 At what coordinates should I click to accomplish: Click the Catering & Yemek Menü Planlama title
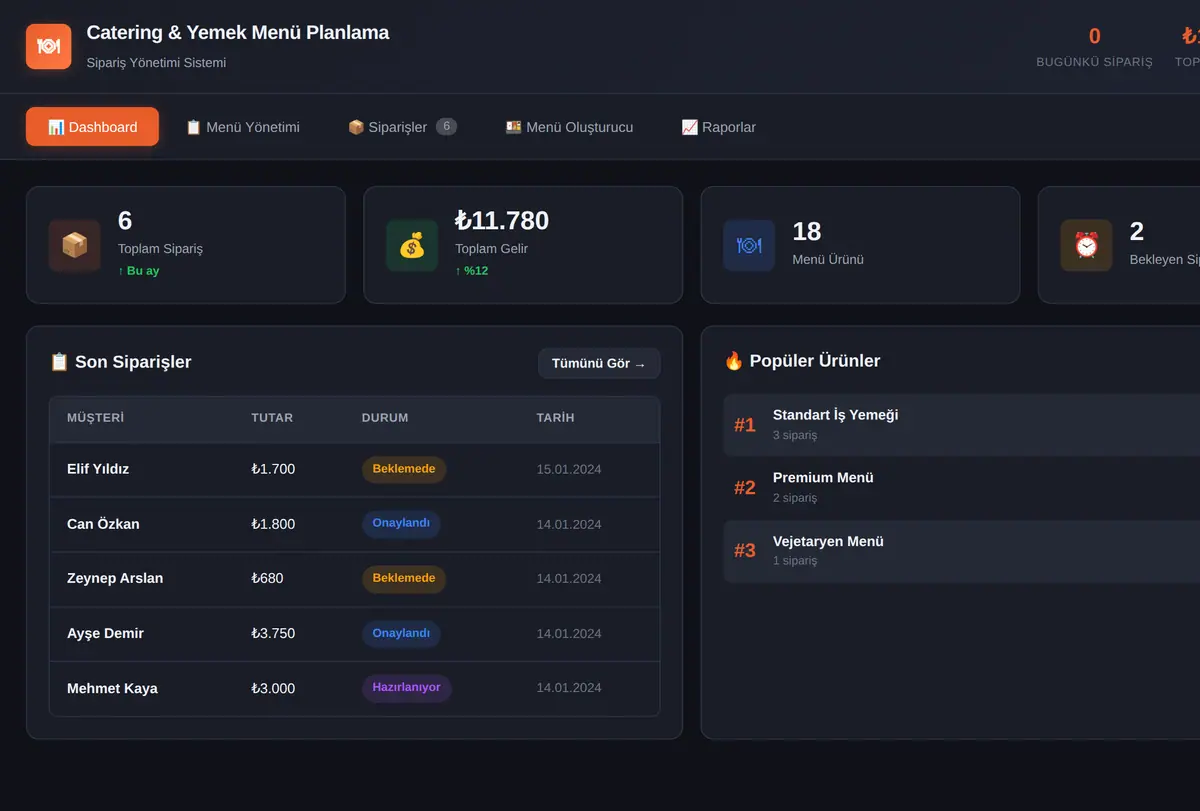pos(238,33)
